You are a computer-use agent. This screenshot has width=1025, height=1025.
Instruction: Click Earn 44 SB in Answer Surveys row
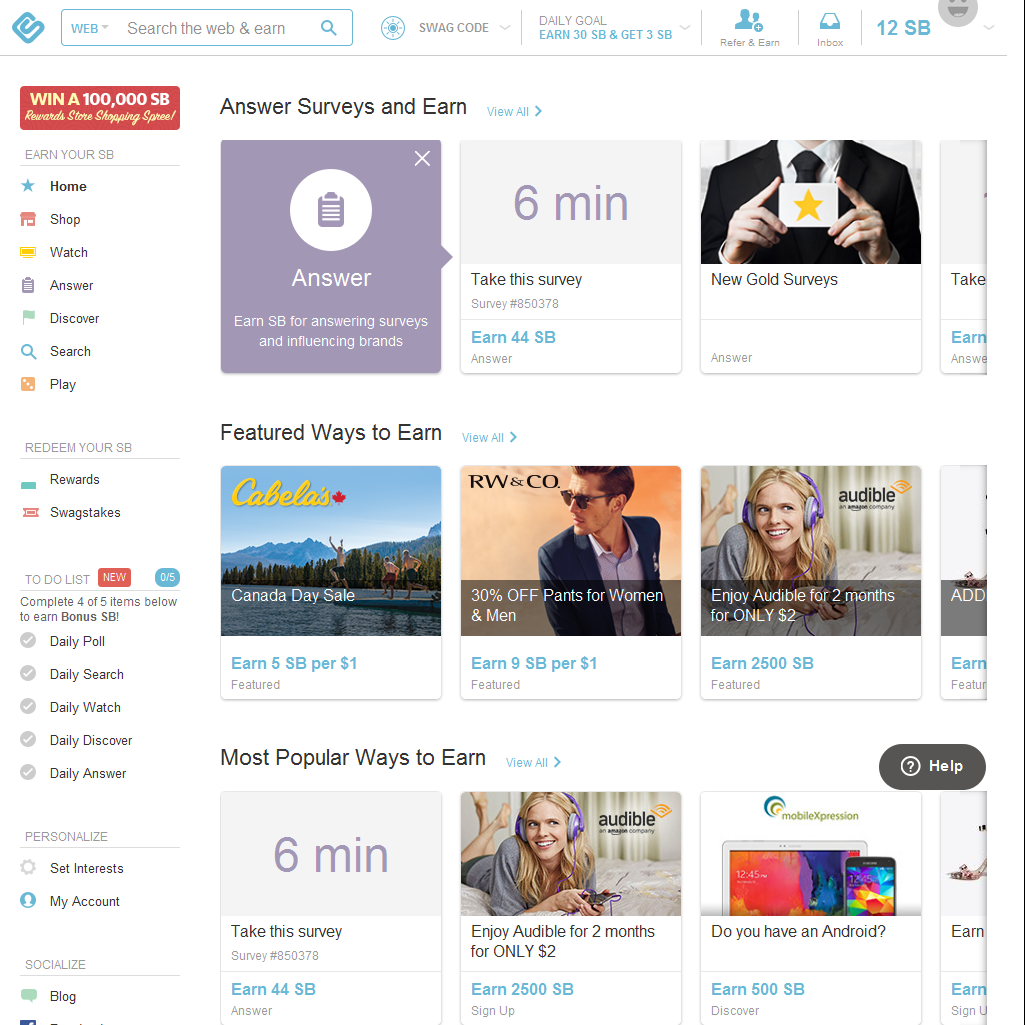tap(513, 337)
